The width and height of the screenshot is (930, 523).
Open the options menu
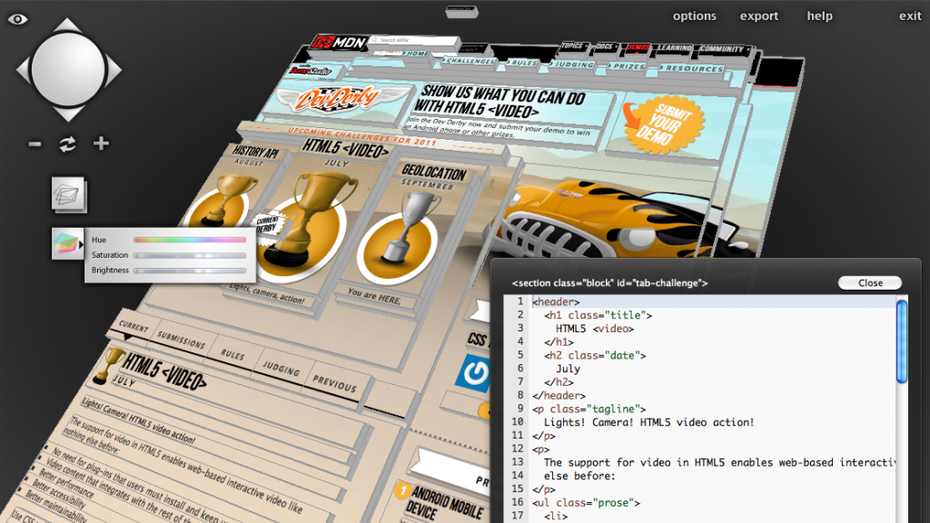point(694,16)
